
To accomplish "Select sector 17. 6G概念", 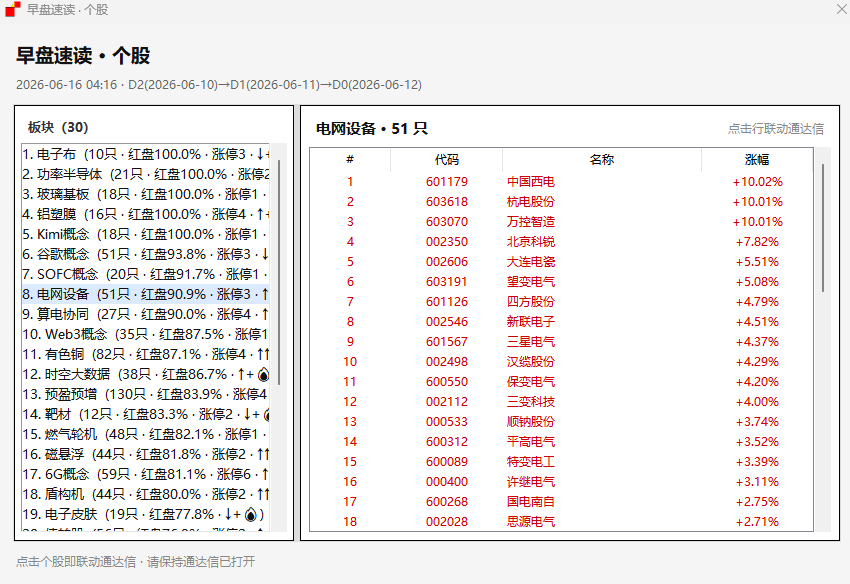I will tap(145, 475).
